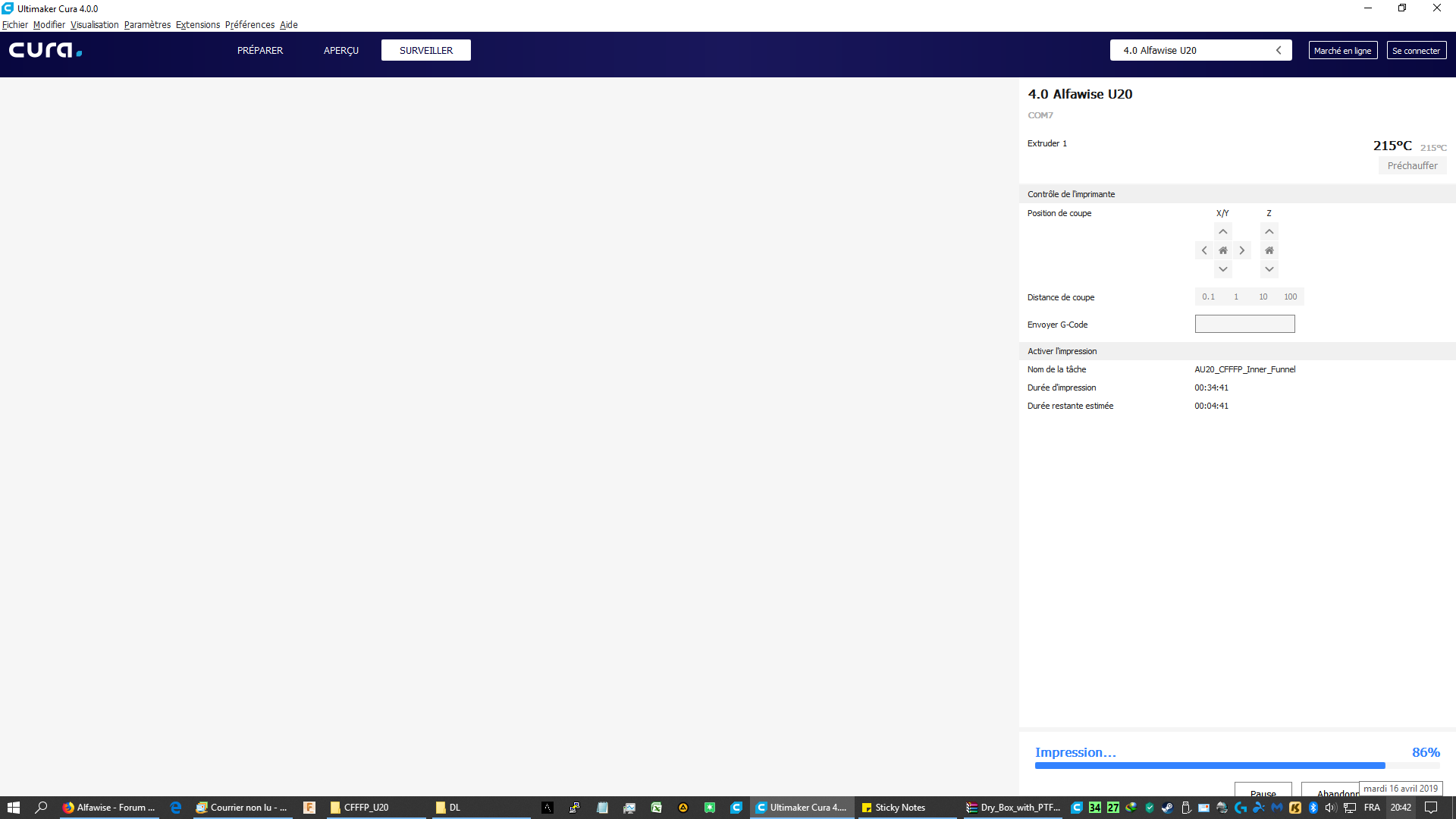Open Windows taskbar search
Viewport: 1456px width, 819px height.
click(42, 808)
